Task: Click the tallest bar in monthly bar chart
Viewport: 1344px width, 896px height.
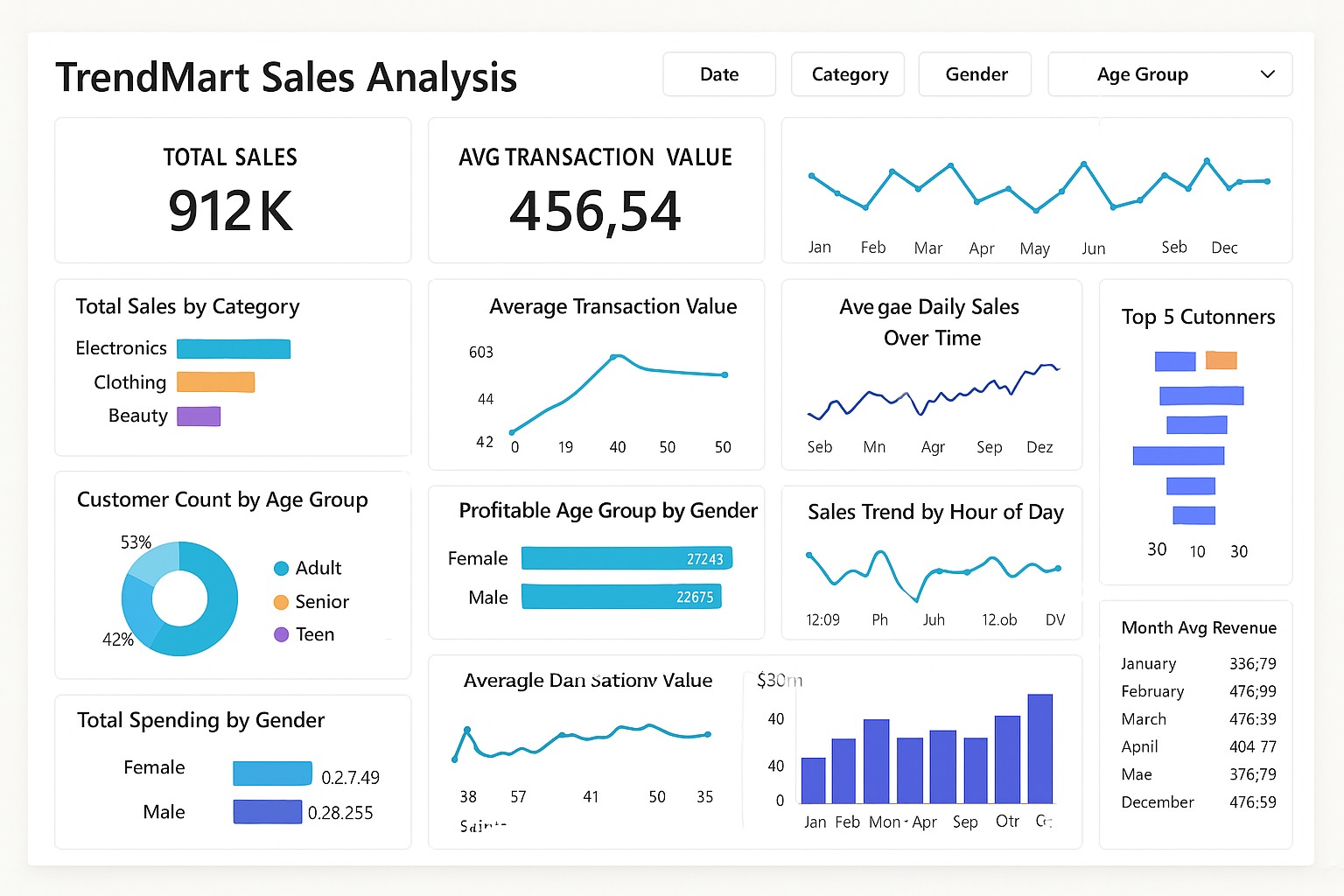Action: [1039, 748]
